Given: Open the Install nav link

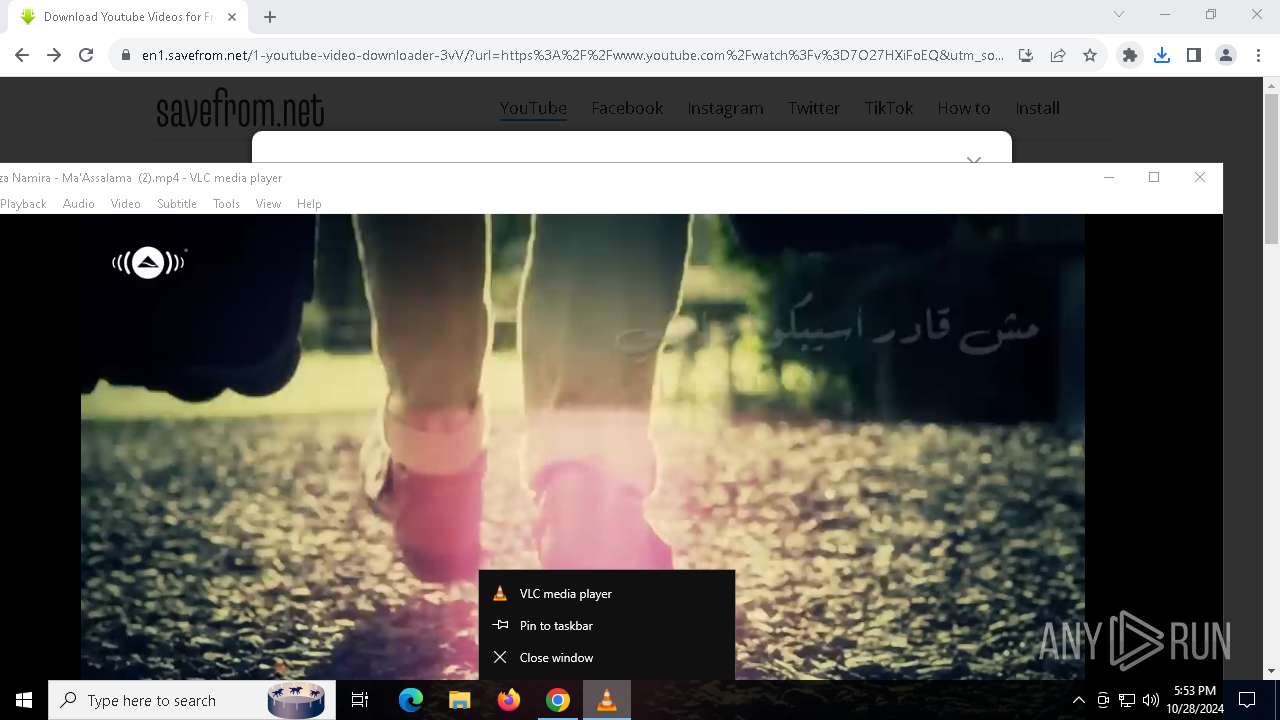Looking at the screenshot, I should [x=1037, y=108].
